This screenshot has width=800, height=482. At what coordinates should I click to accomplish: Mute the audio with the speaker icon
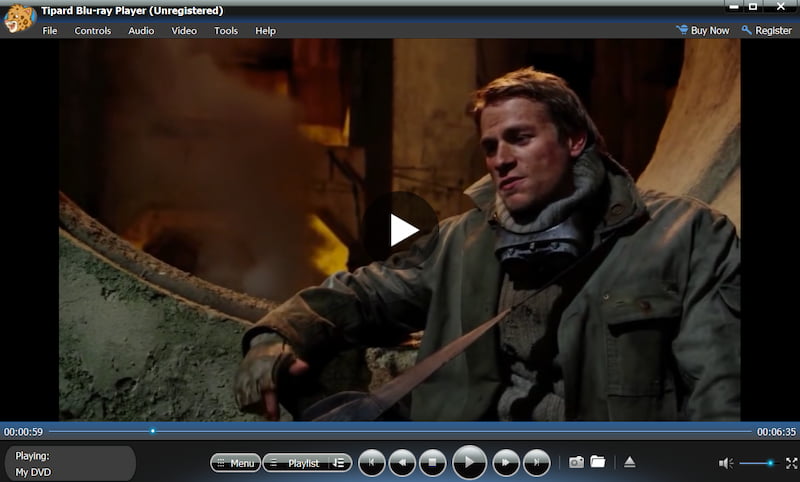tap(726, 463)
